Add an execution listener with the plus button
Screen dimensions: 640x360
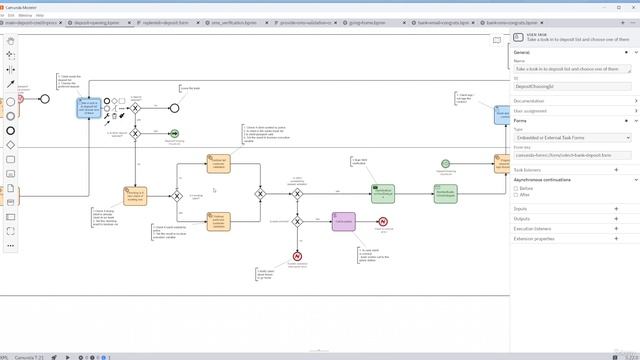616,229
